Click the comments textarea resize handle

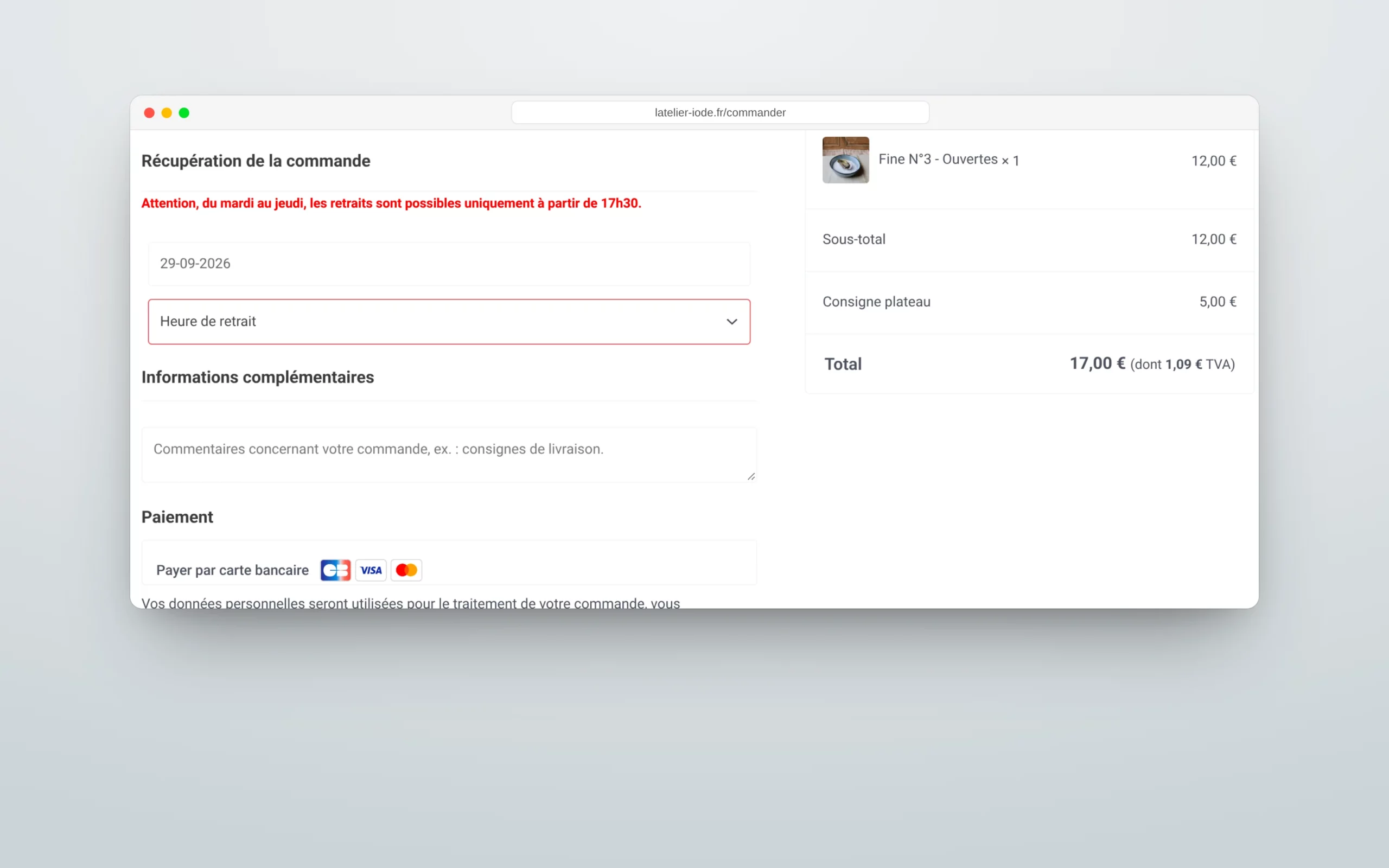pyautogui.click(x=751, y=476)
